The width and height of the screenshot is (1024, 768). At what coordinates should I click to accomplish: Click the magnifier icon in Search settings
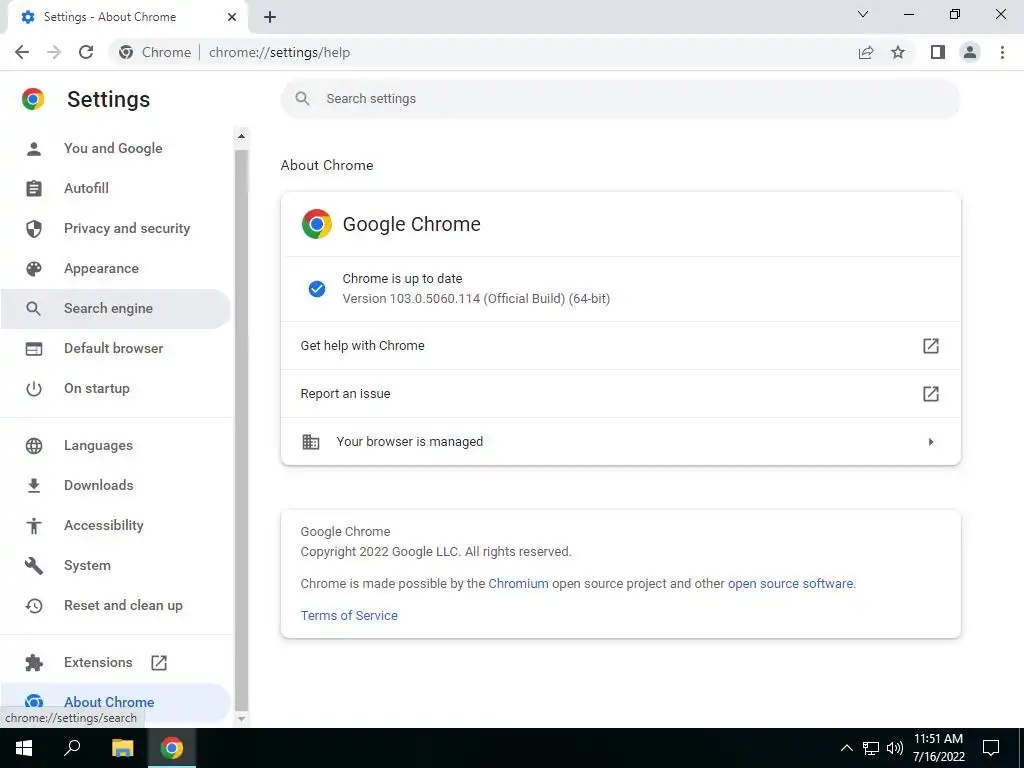pos(302,99)
